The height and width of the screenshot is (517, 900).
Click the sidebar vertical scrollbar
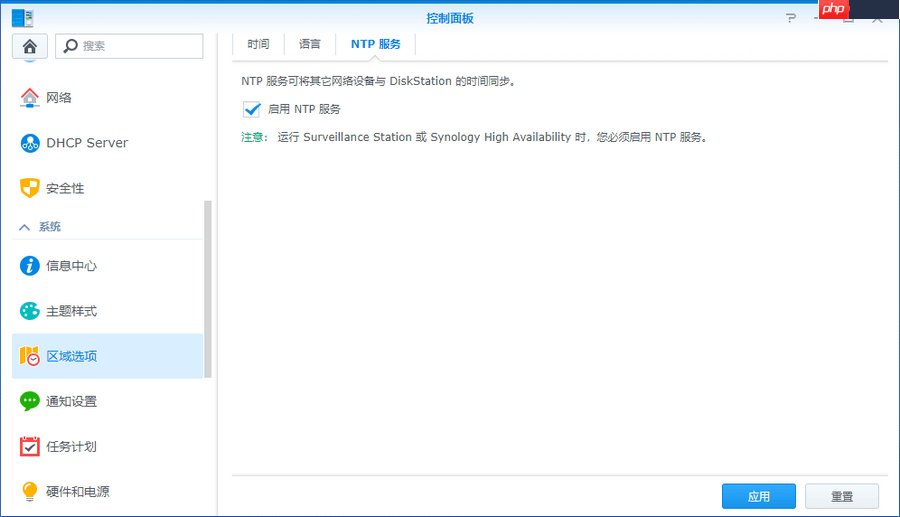pyautogui.click(x=208, y=289)
